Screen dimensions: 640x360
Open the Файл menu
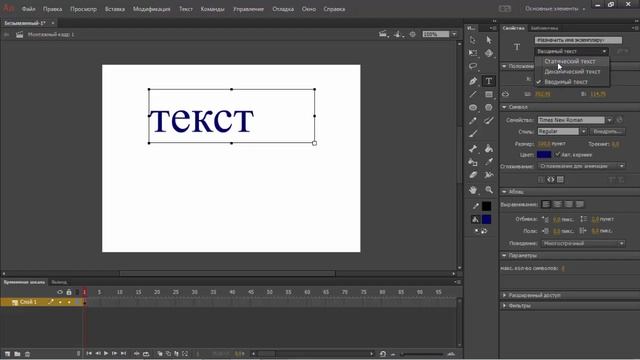tap(29, 9)
